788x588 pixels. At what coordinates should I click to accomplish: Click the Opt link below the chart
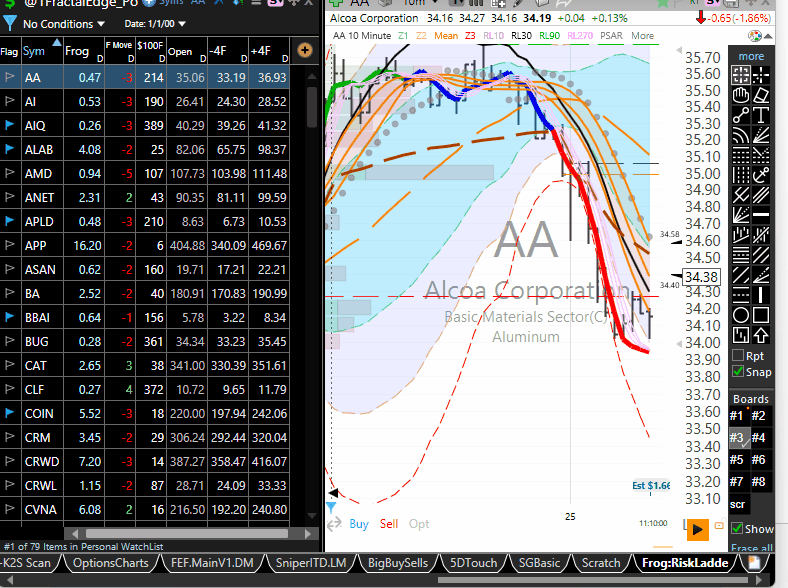[x=419, y=524]
